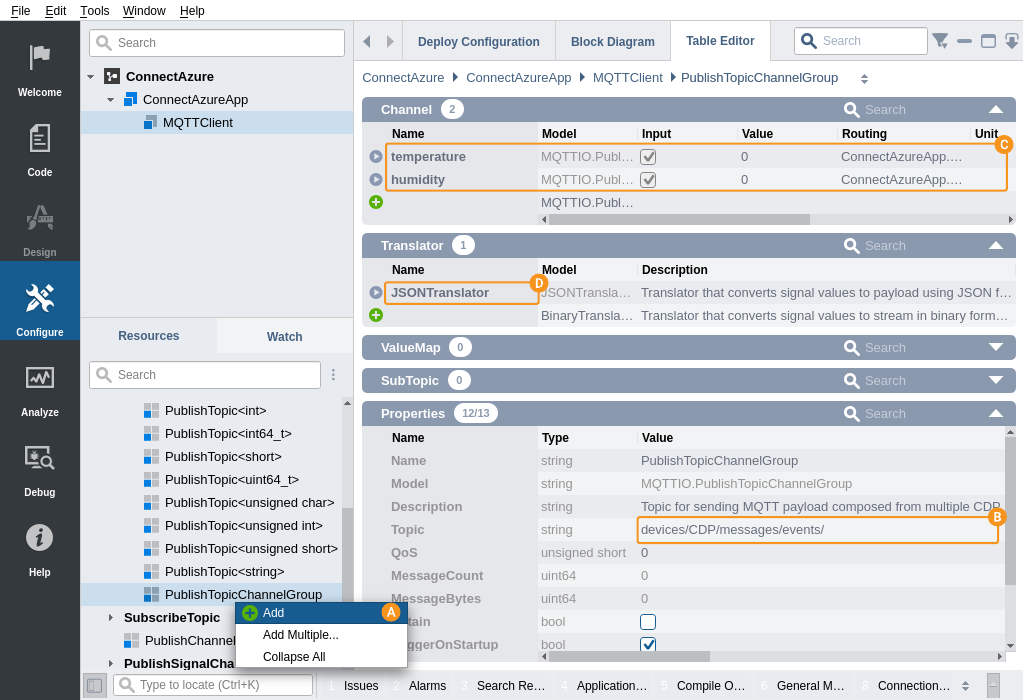Switch to the Block Diagram tab

[x=612, y=42]
